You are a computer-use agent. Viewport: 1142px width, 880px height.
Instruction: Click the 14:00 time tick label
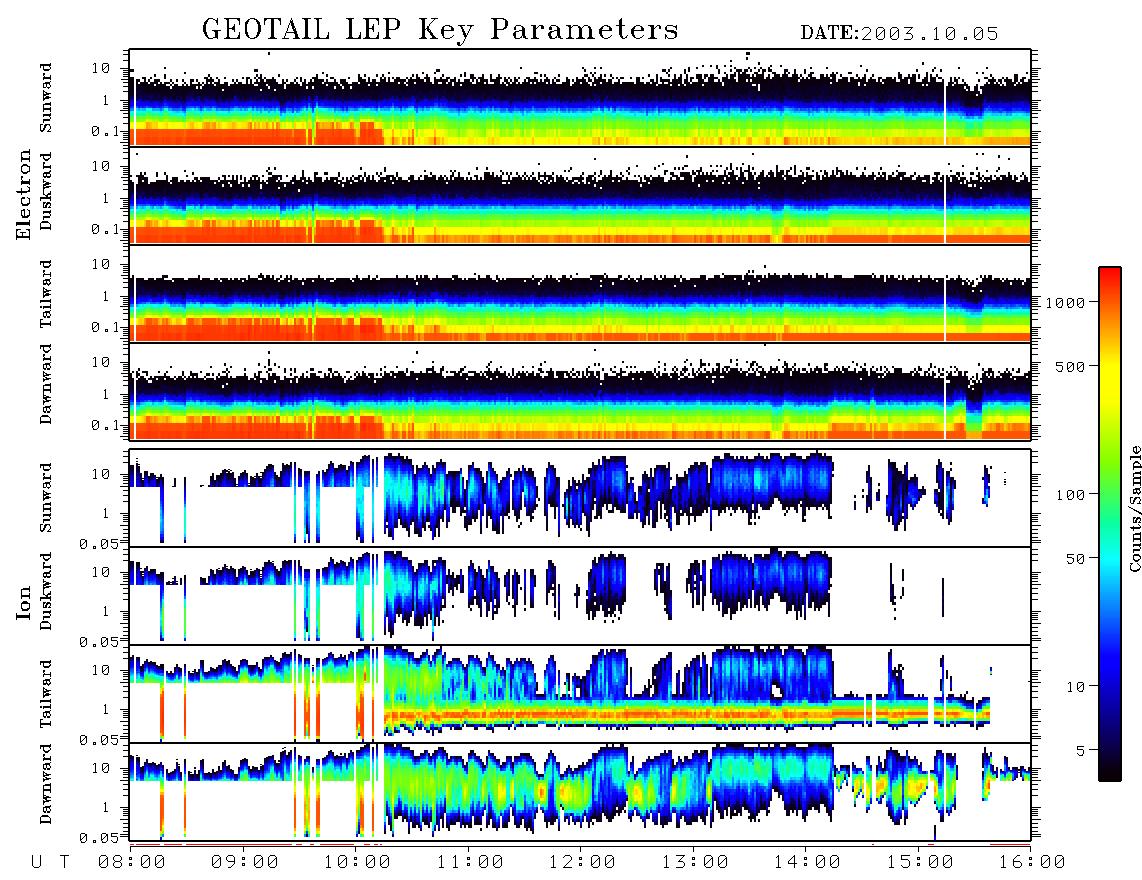(x=807, y=862)
